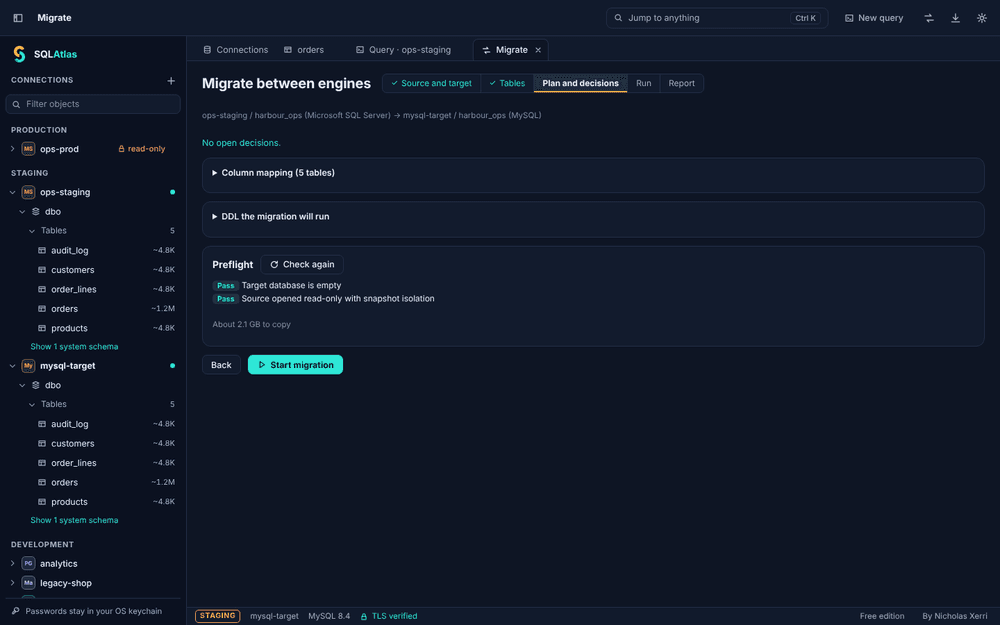
Task: Click the ops-prod MS engine badge
Action: (28, 149)
